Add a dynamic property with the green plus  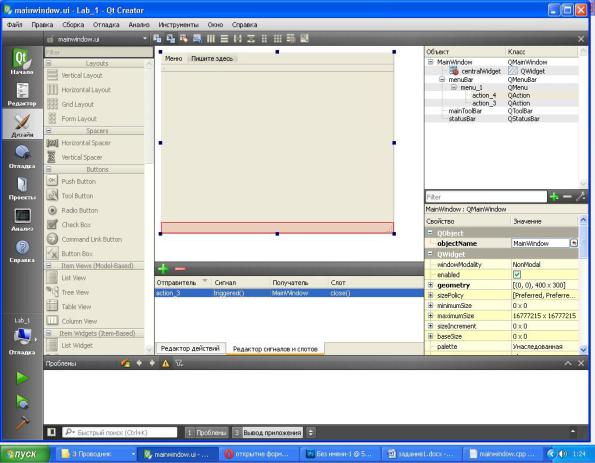[x=554, y=197]
